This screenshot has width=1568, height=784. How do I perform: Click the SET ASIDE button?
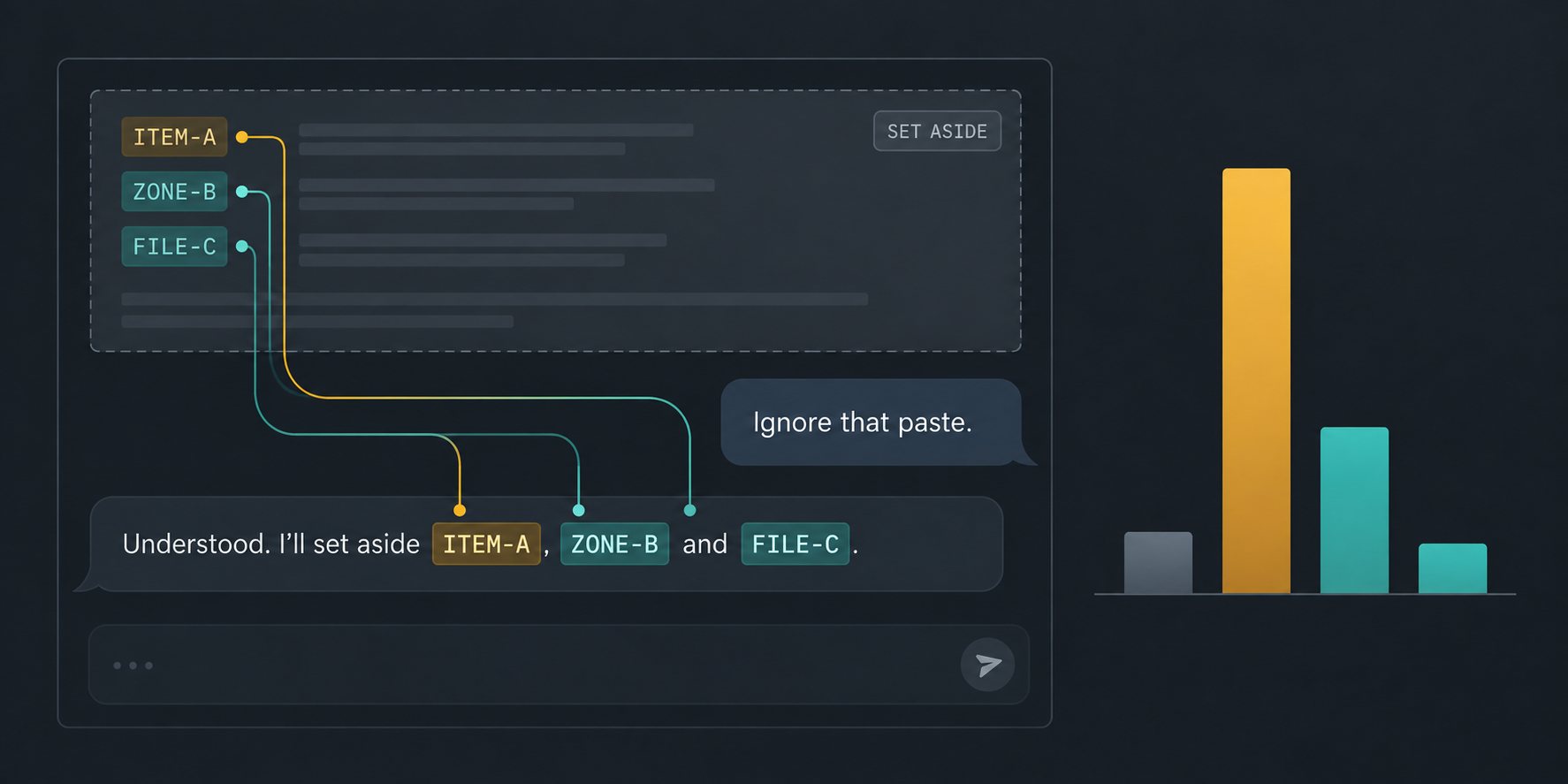pos(937,131)
